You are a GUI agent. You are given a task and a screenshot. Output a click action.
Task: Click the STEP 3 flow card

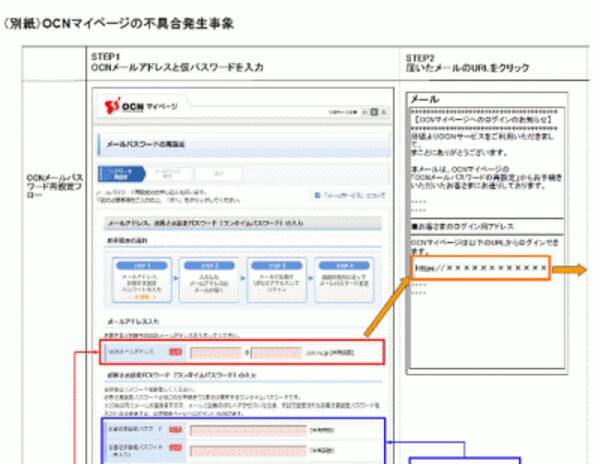tap(277, 280)
